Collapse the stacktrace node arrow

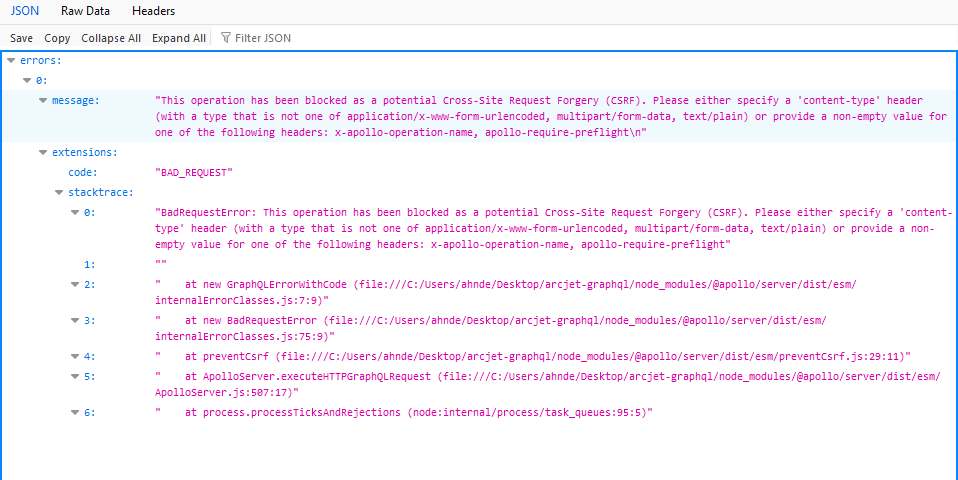click(x=59, y=192)
